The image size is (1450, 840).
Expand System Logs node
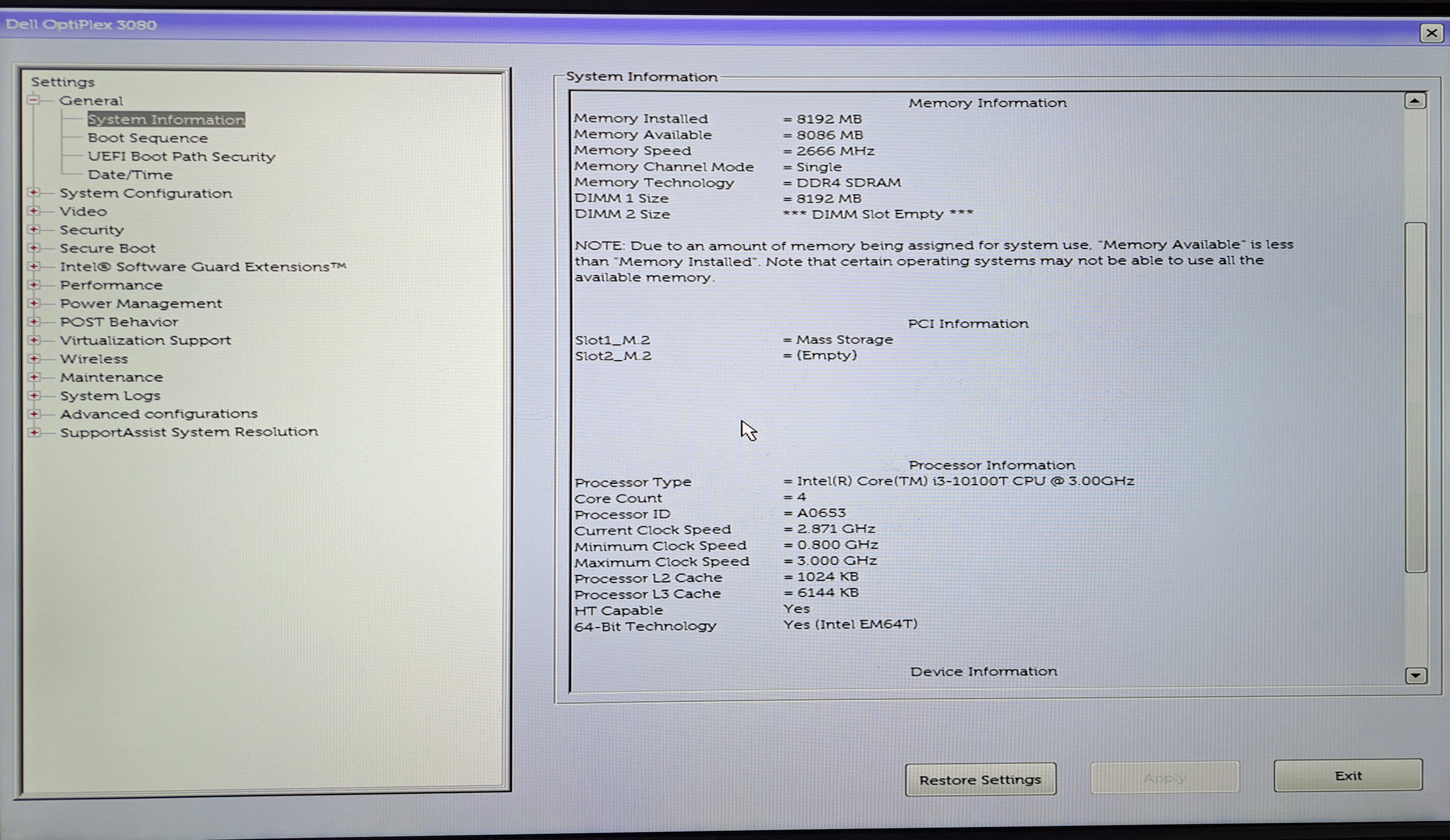(x=33, y=395)
